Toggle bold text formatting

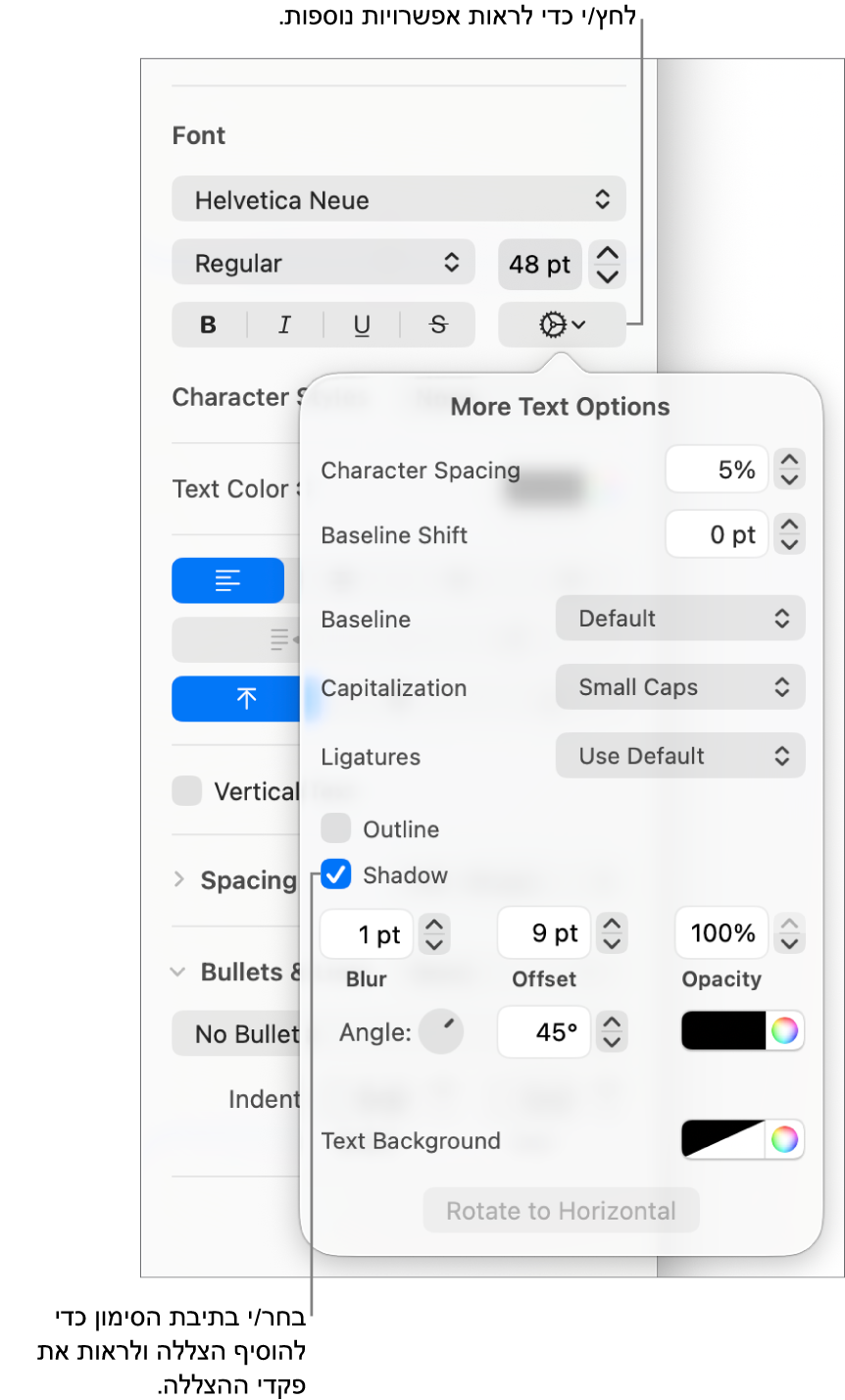tap(209, 325)
